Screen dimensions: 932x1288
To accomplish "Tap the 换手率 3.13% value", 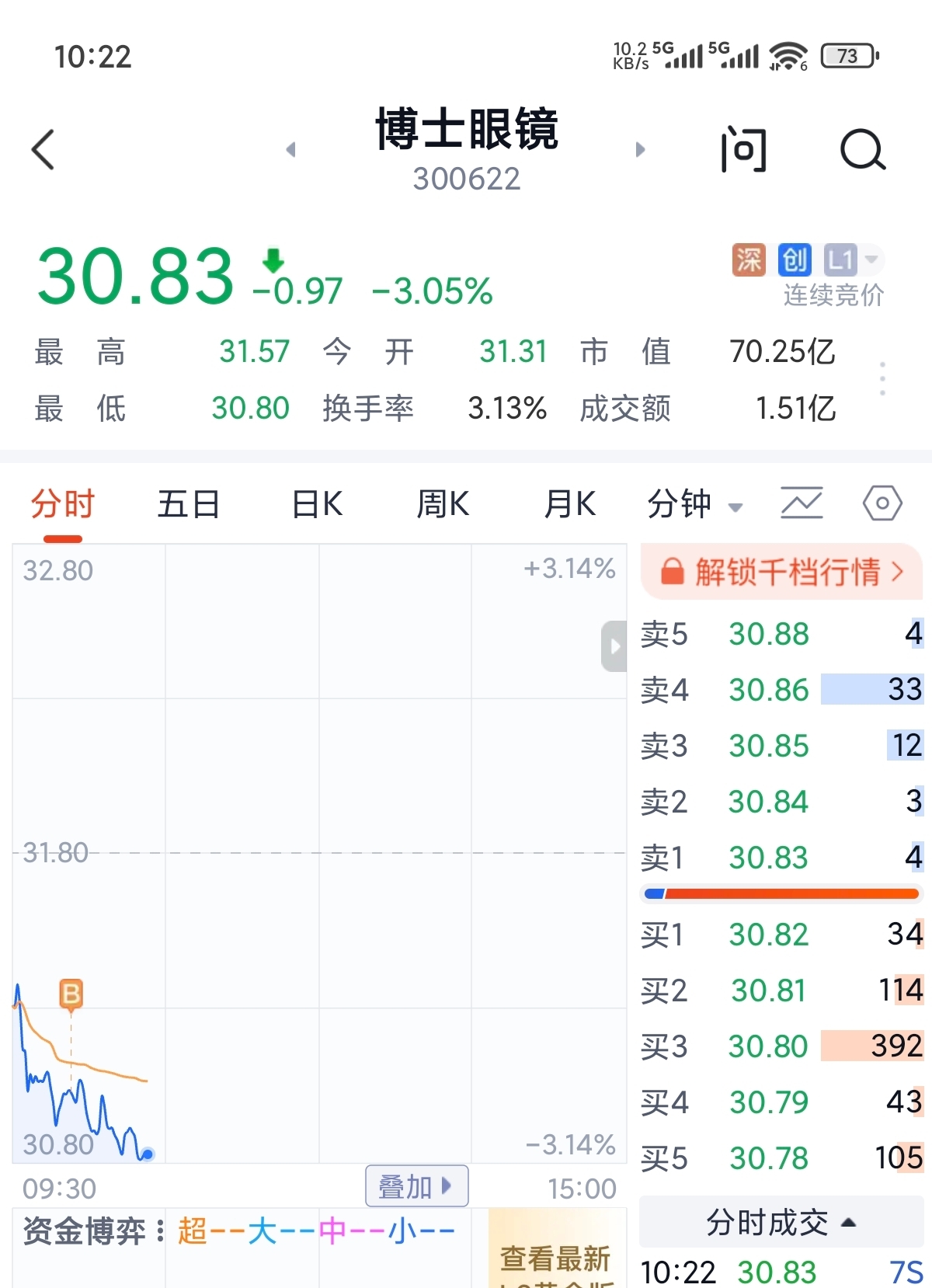I will pos(507,409).
